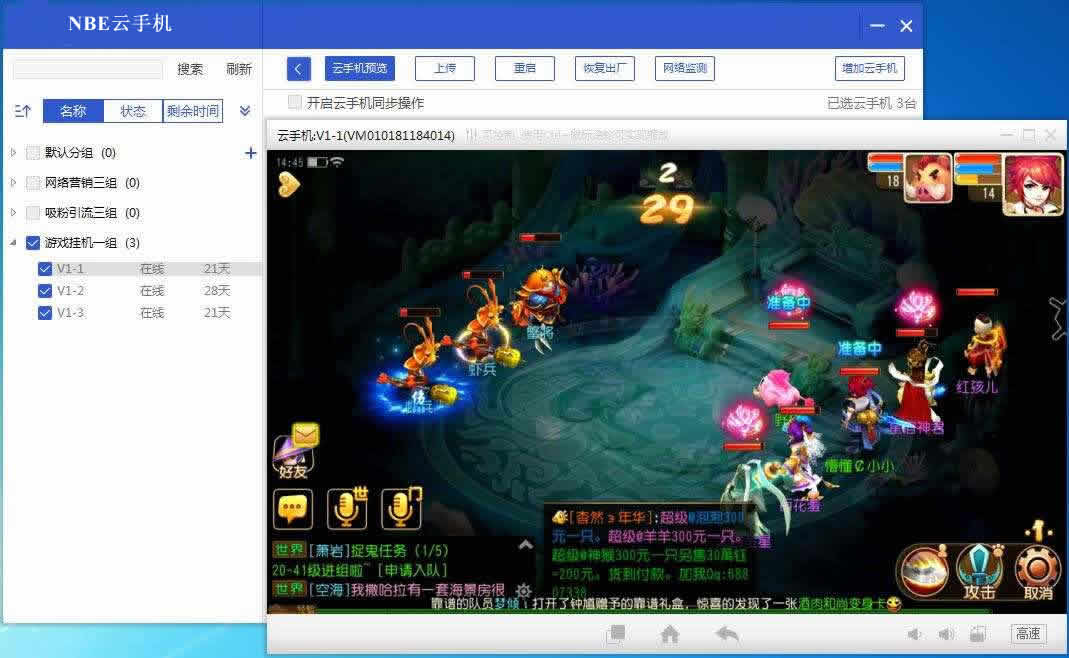Click the 上传 upload button
This screenshot has width=1069, height=658.
pos(445,68)
